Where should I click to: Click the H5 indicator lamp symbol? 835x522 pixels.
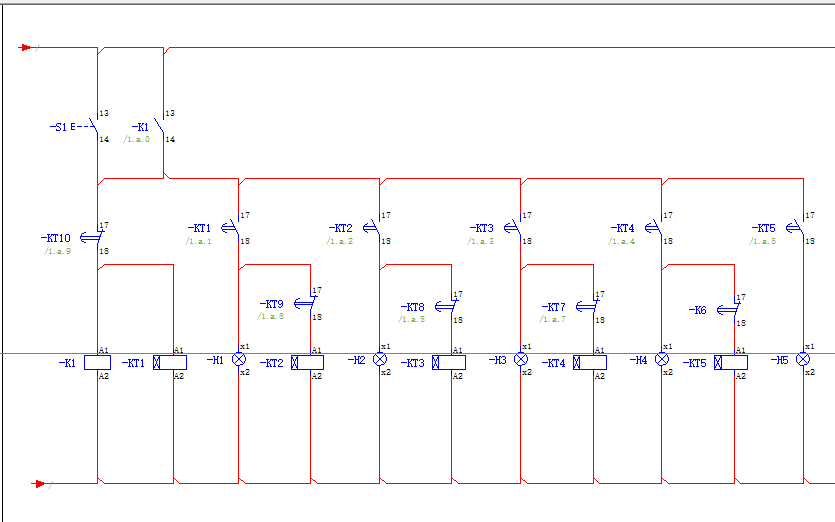tap(803, 359)
